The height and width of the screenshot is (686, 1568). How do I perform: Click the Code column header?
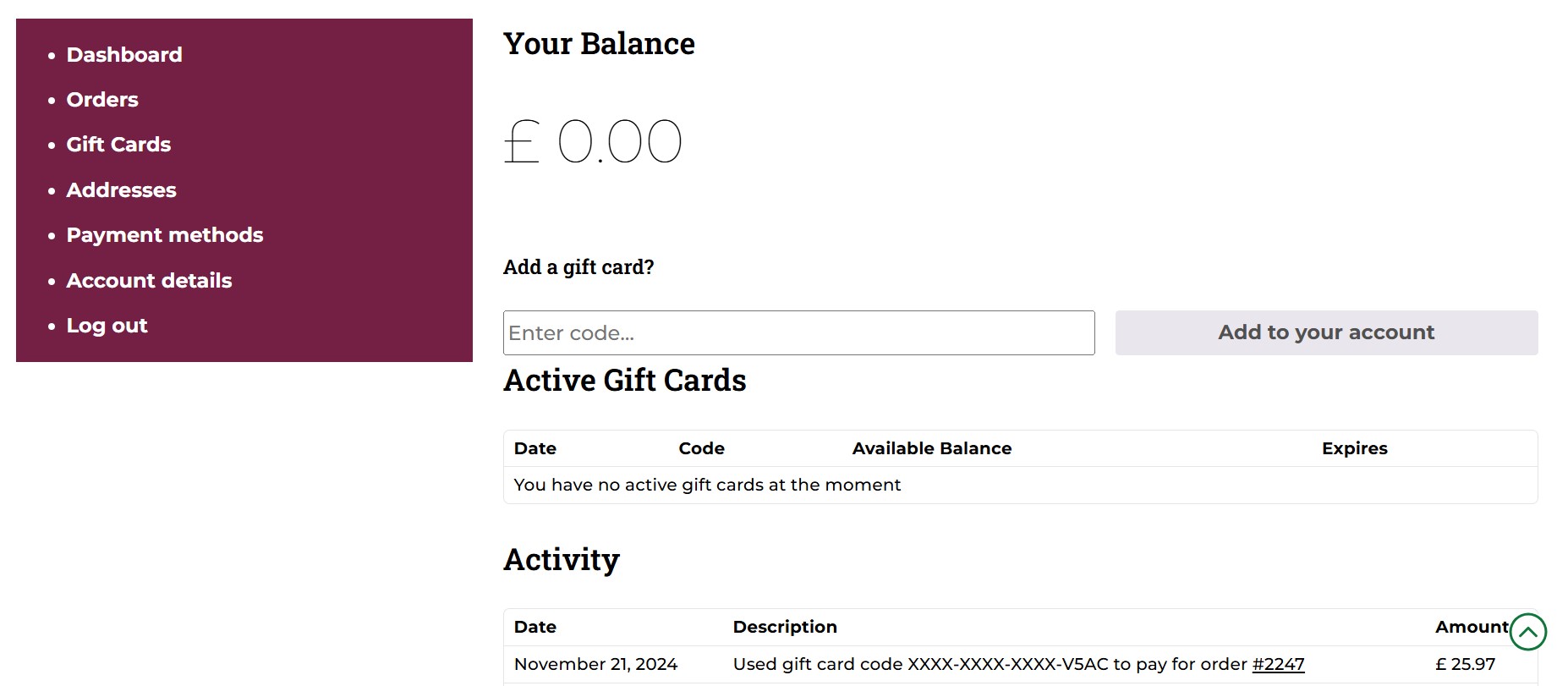[x=701, y=448]
